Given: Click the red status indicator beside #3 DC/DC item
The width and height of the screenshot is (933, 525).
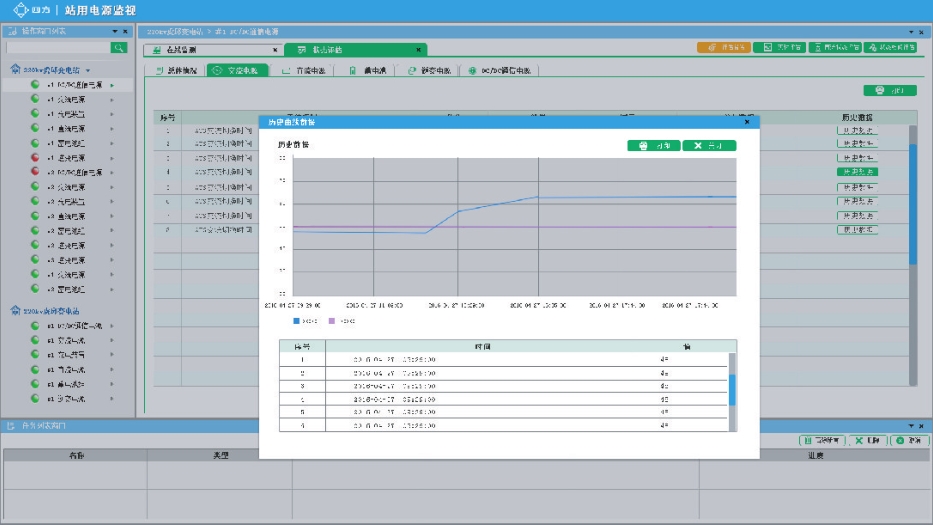Looking at the screenshot, I should tap(35, 172).
